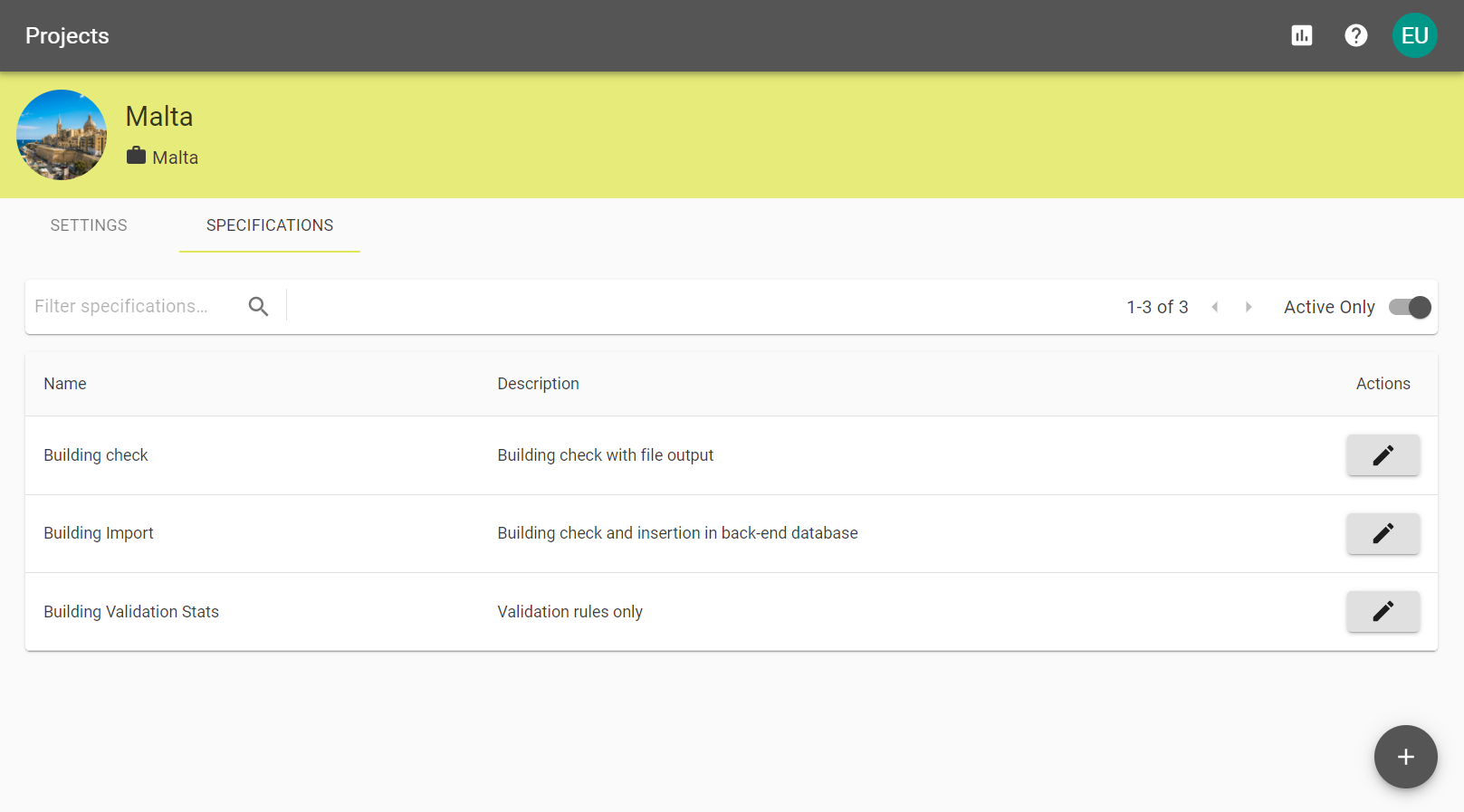Go to previous page of specifications
Viewport: 1464px width, 812px height.
[1215, 308]
